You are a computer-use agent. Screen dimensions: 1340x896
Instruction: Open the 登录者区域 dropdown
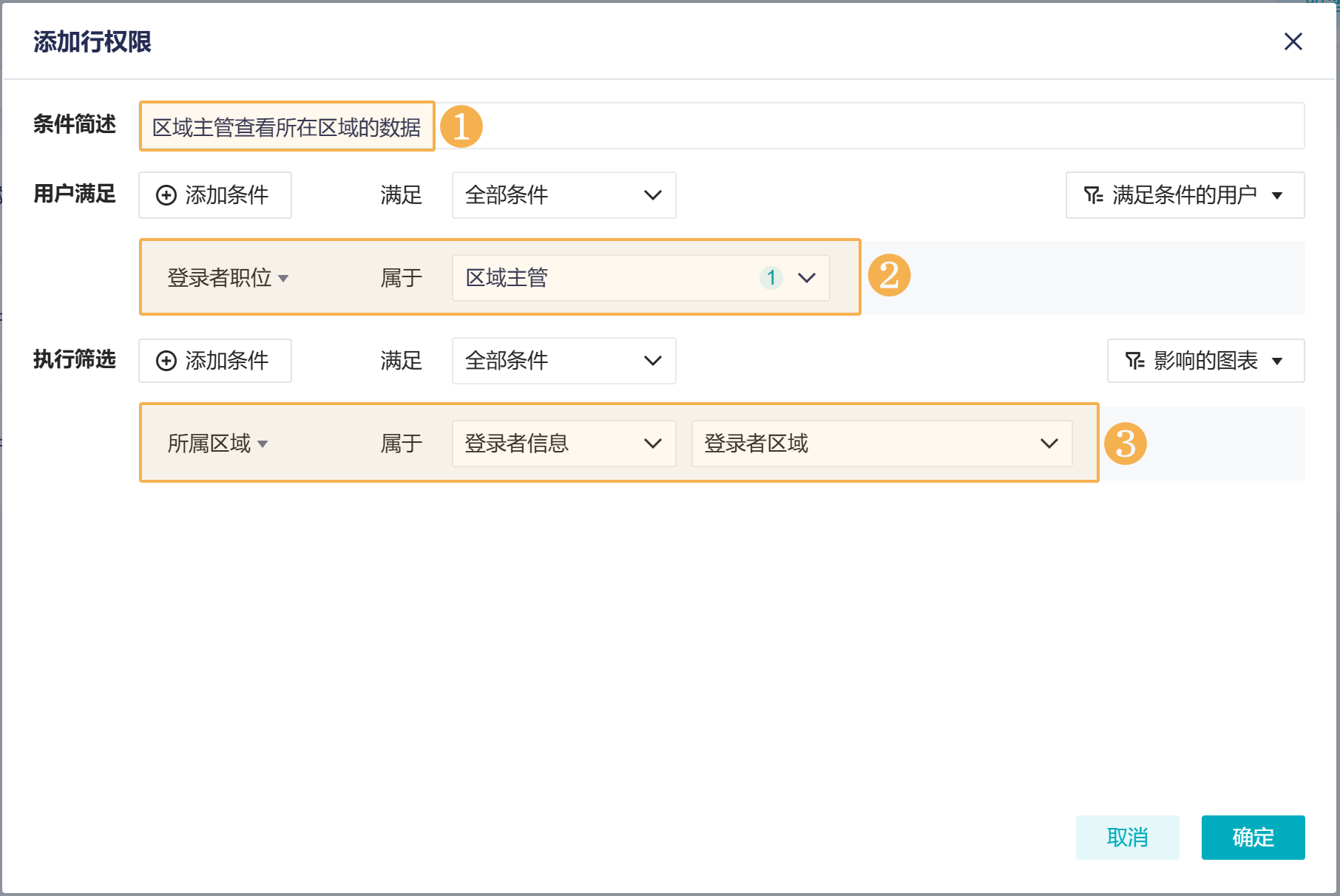tap(882, 444)
